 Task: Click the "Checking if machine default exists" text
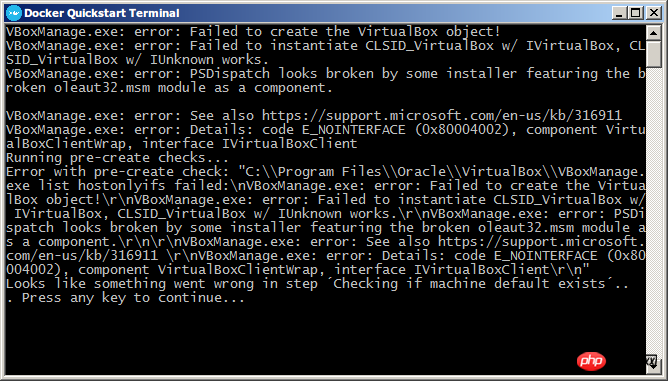click(x=469, y=284)
